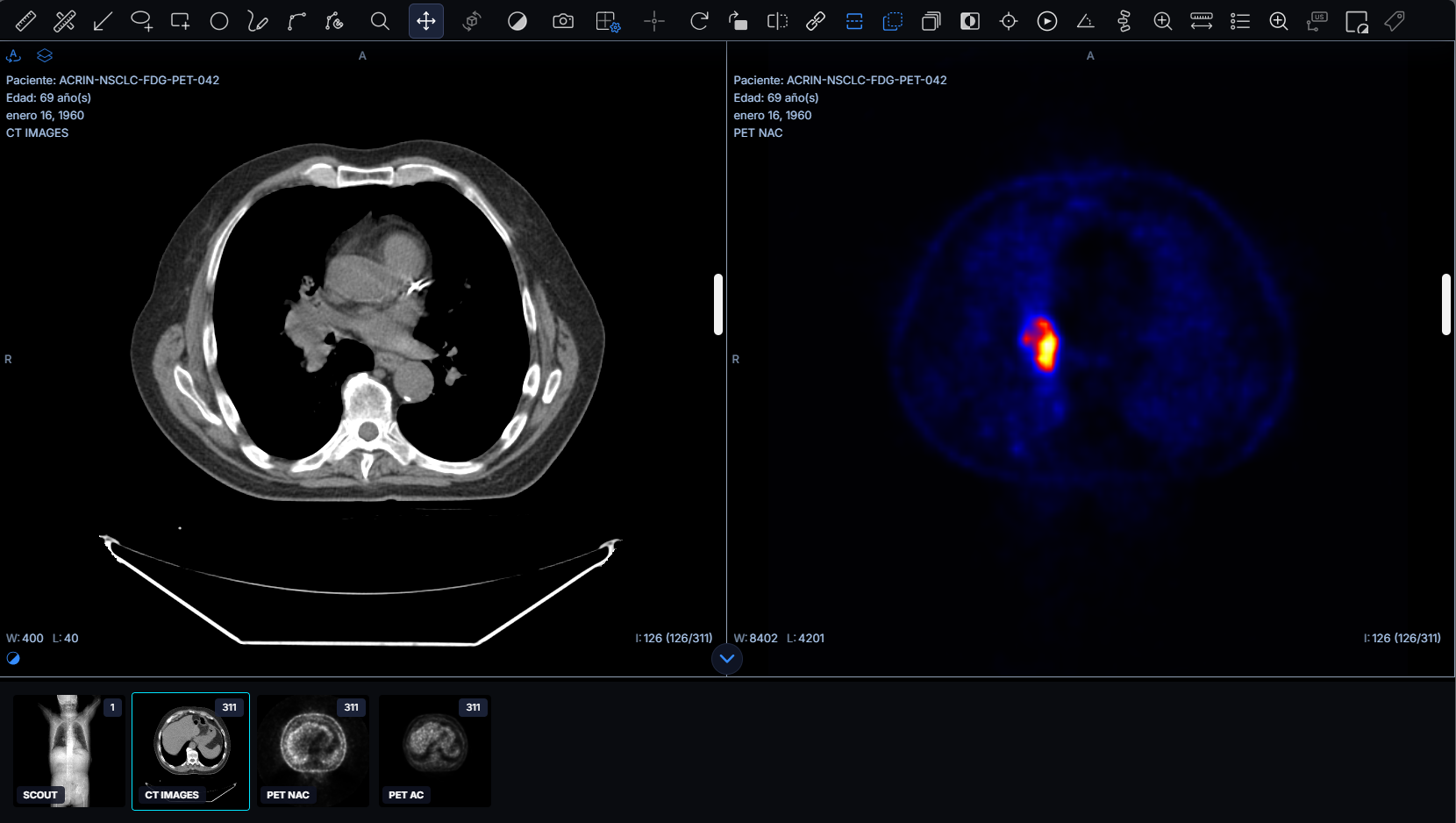This screenshot has height=823, width=1456.
Task: Click the invert colors icon
Action: (x=970, y=21)
